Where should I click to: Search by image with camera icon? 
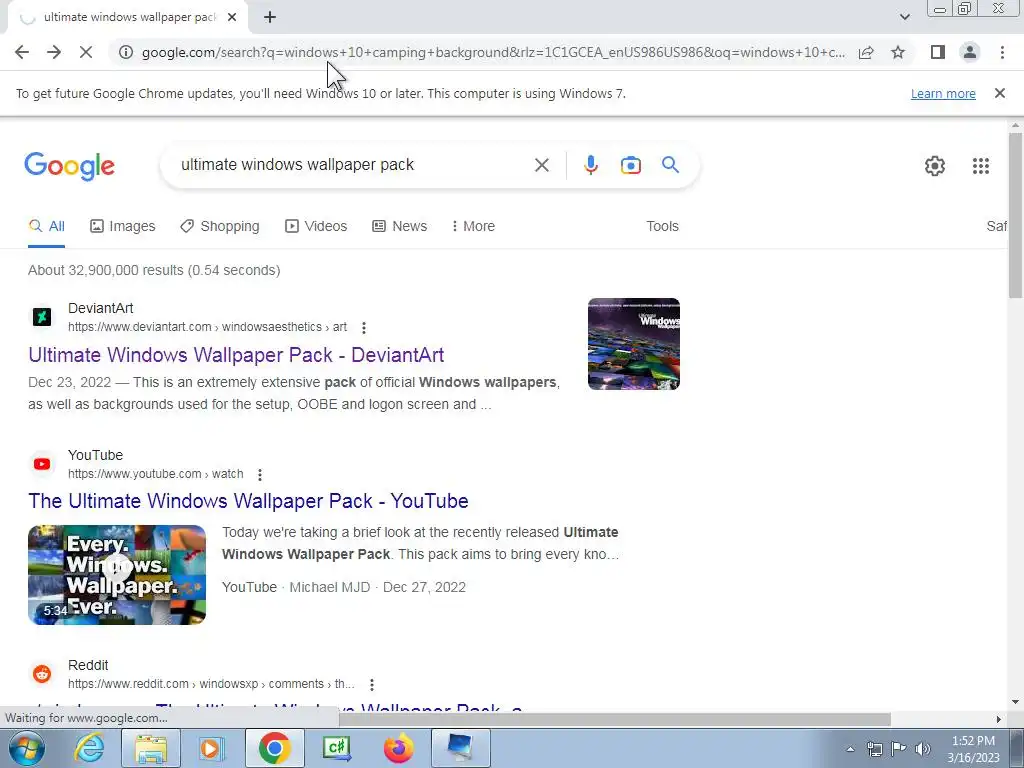630,165
